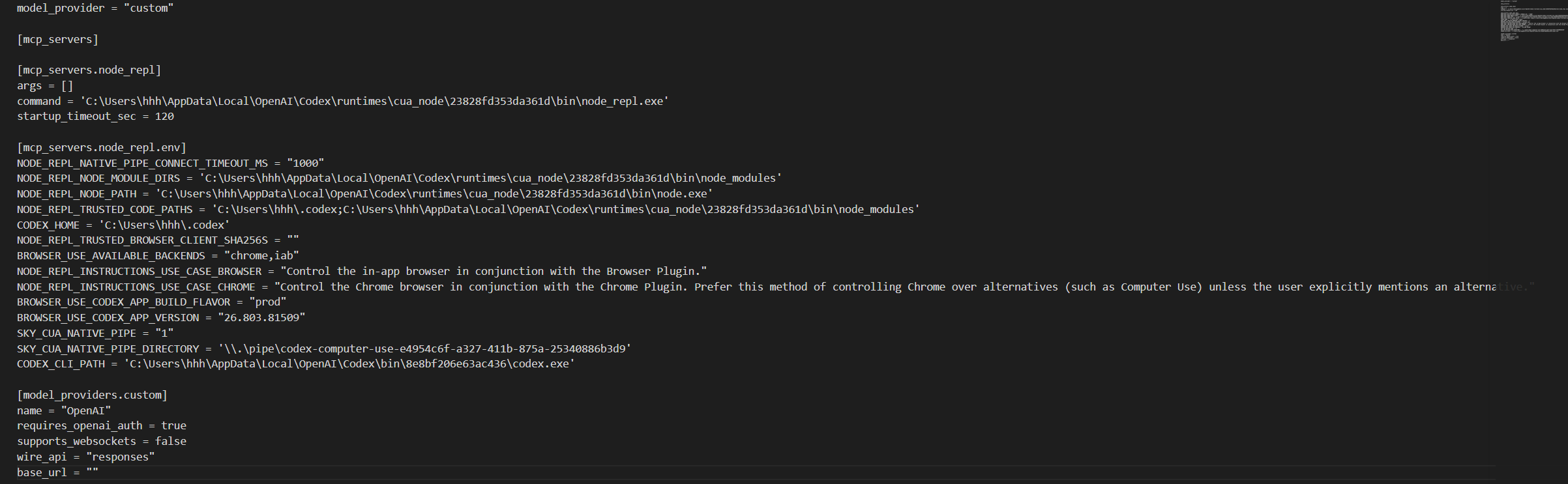
Task: Click the model_provider "custom" value
Action: pos(149,8)
